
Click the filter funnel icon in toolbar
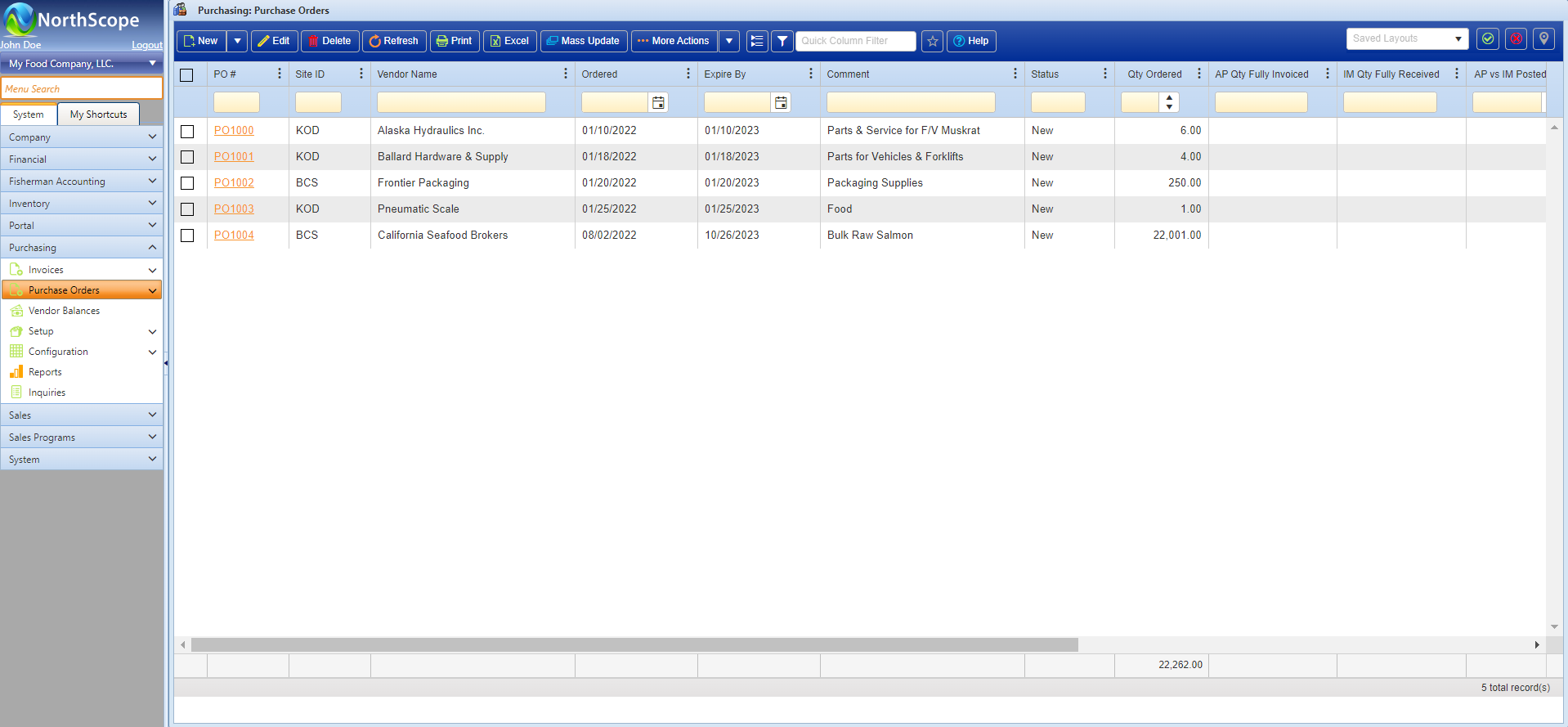tap(782, 41)
